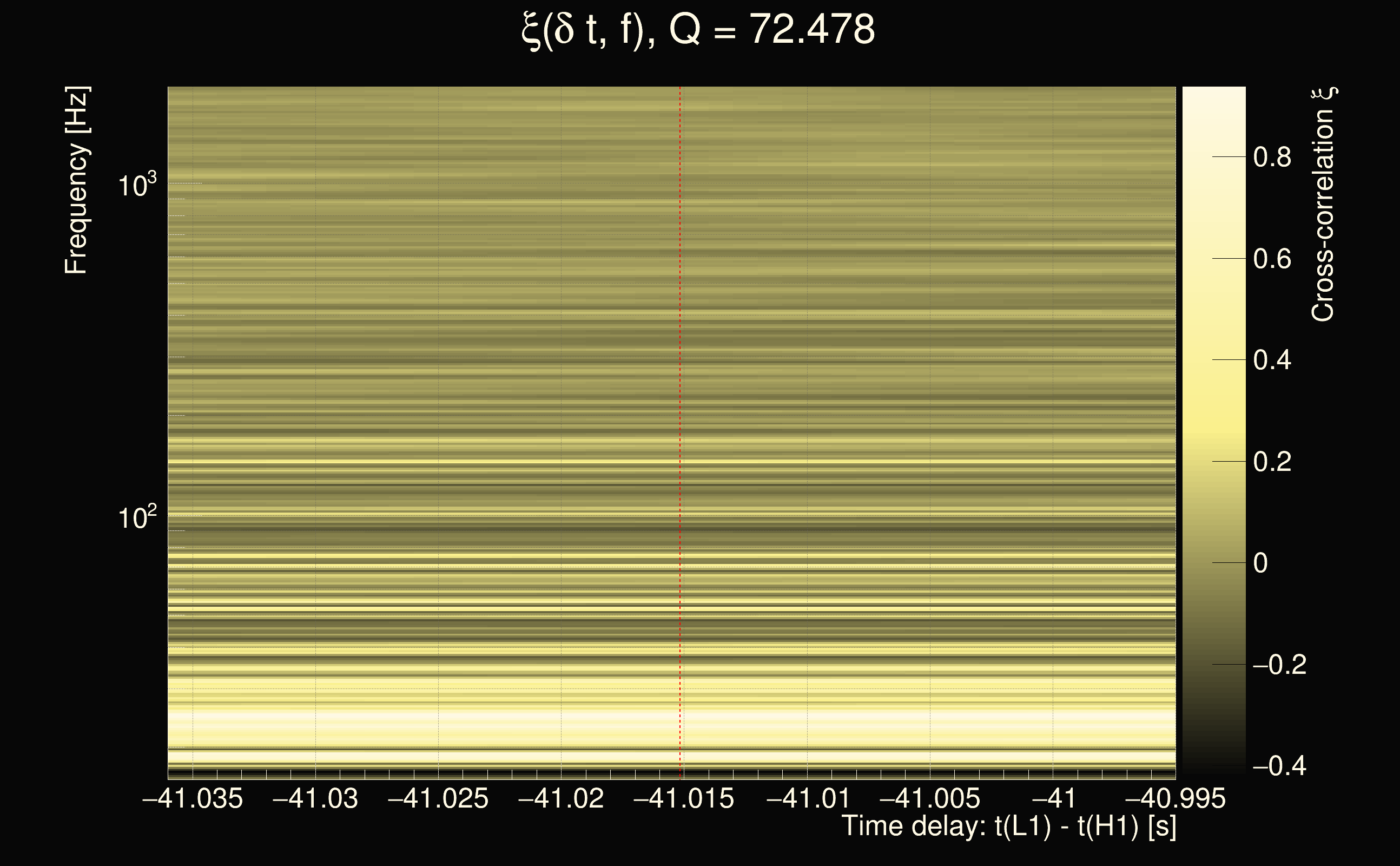Click the 0.8 tick on the colorbar

tap(1272, 157)
